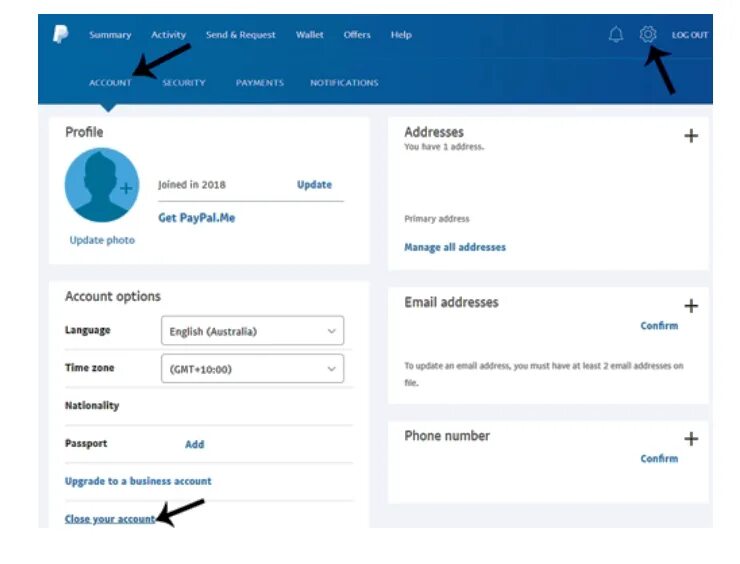
Task: Switch to the NOTIFICATIONS tab
Action: [344, 83]
